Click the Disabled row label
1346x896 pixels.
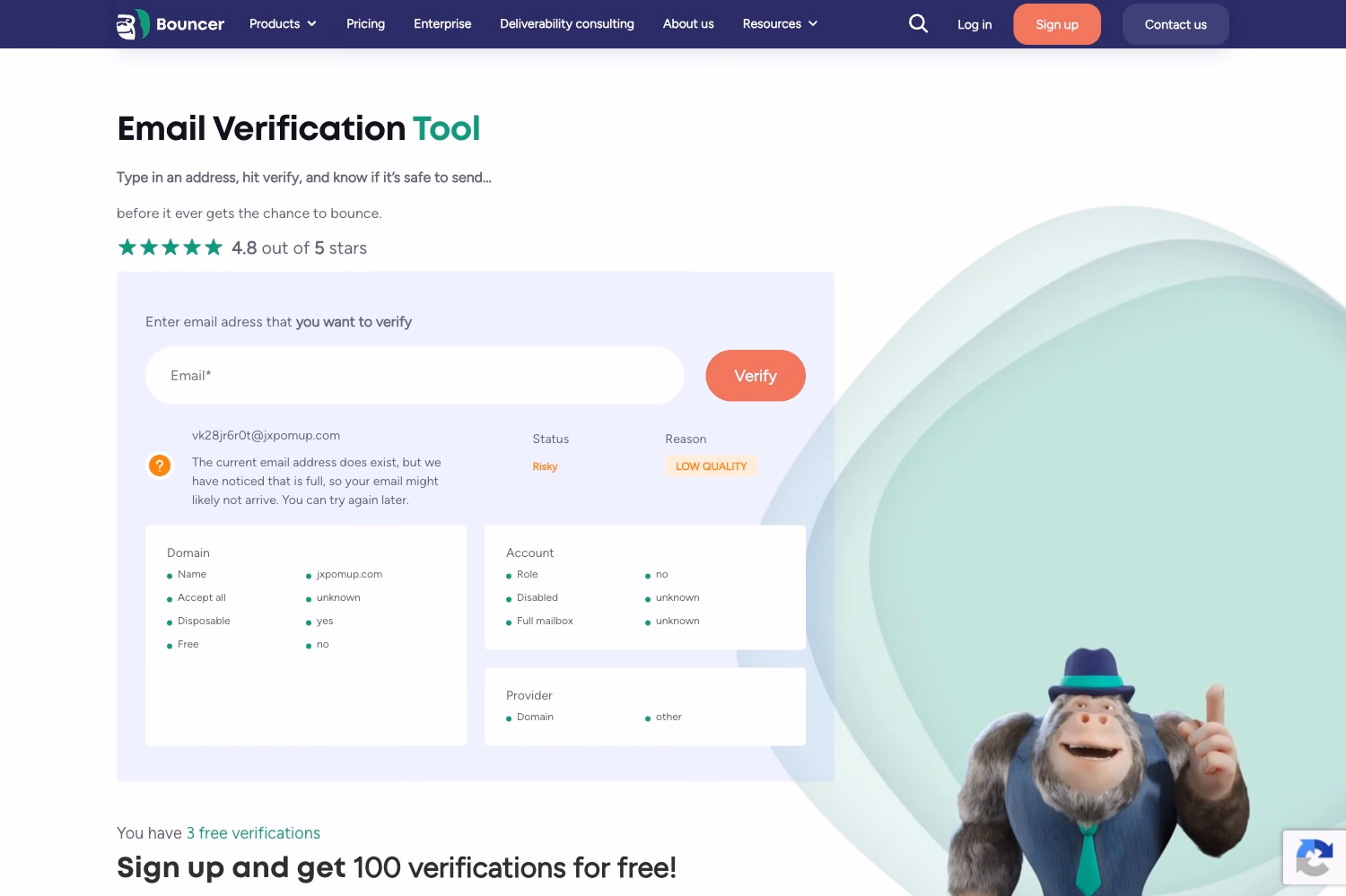click(538, 598)
